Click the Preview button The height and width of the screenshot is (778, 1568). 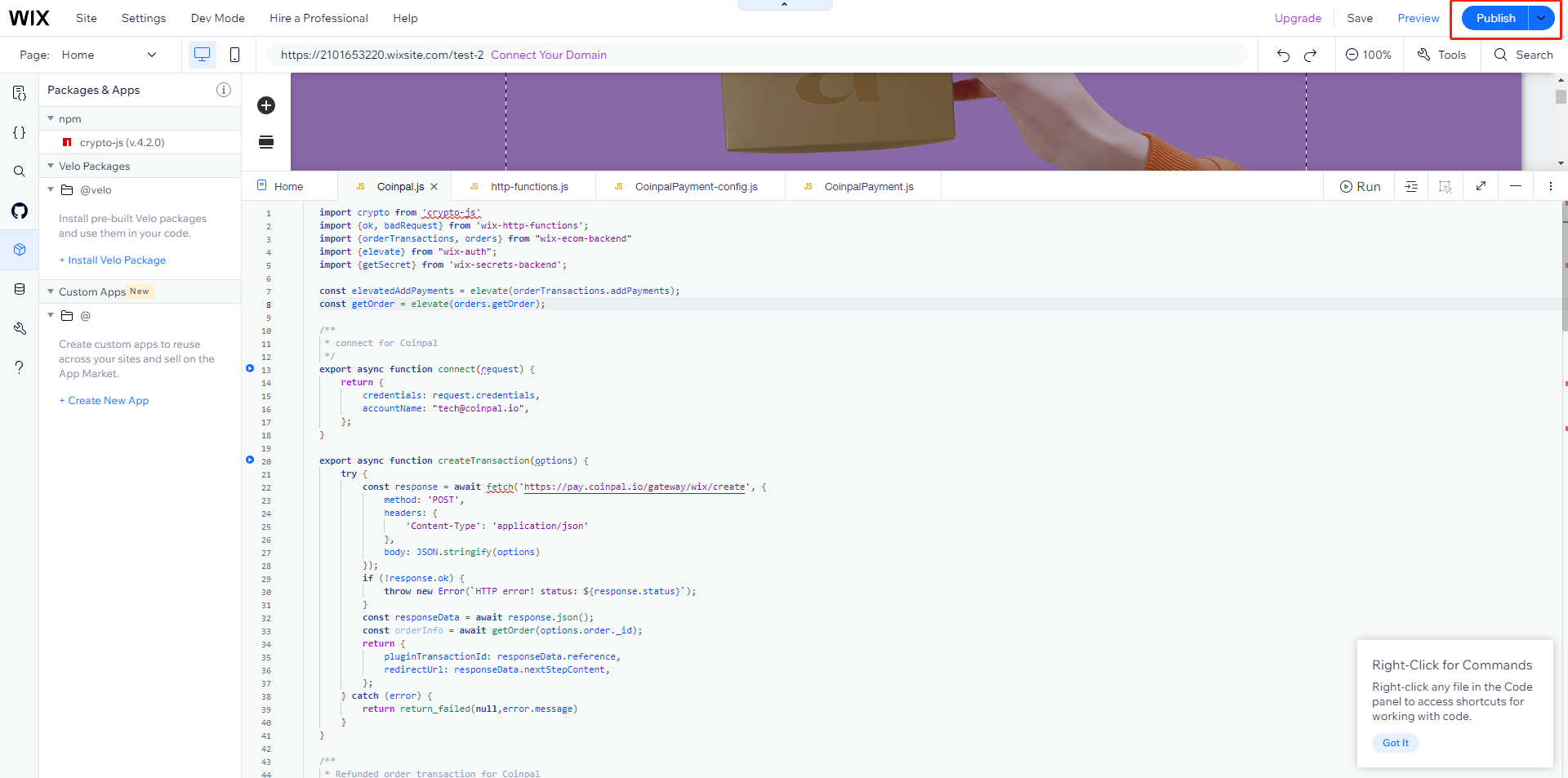click(x=1419, y=18)
